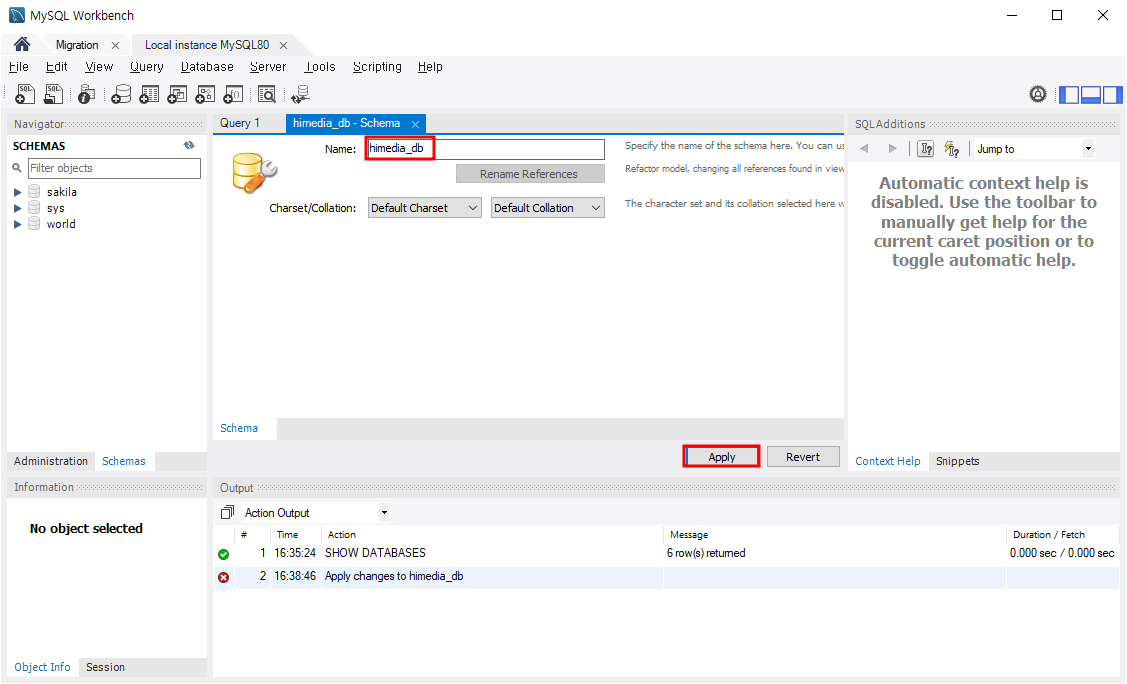
Task: Open the Default Collation dropdown
Action: tap(548, 208)
